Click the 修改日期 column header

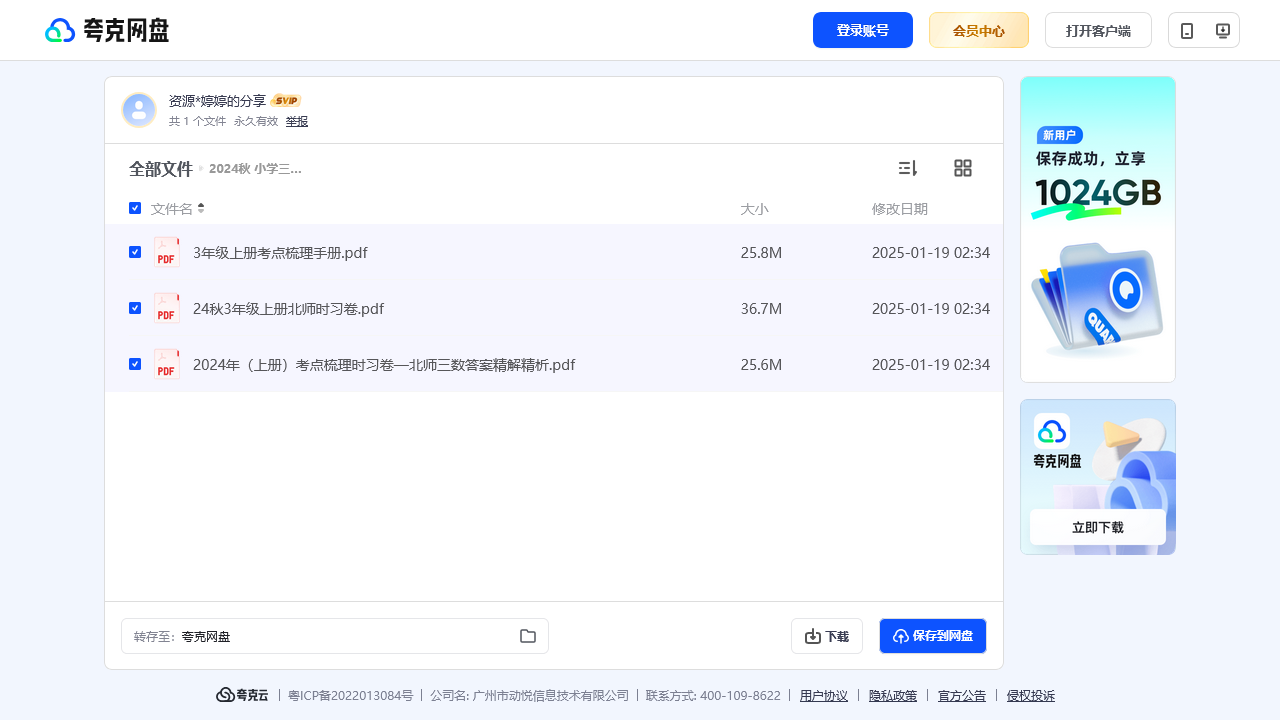tap(900, 209)
